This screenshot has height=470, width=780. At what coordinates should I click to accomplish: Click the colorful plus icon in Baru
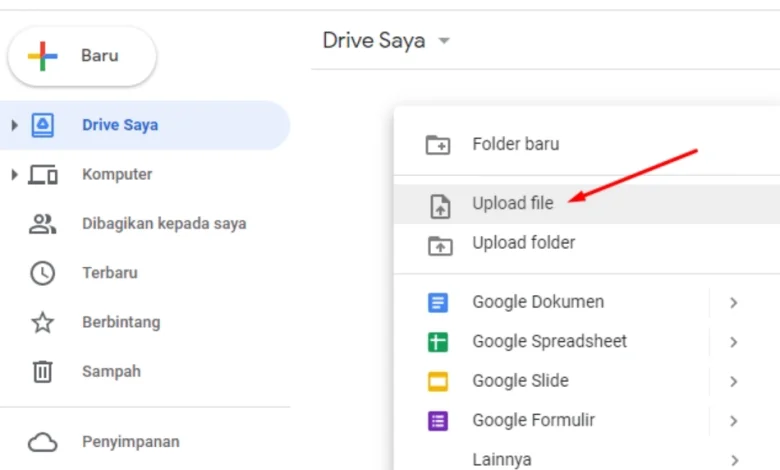click(x=43, y=56)
